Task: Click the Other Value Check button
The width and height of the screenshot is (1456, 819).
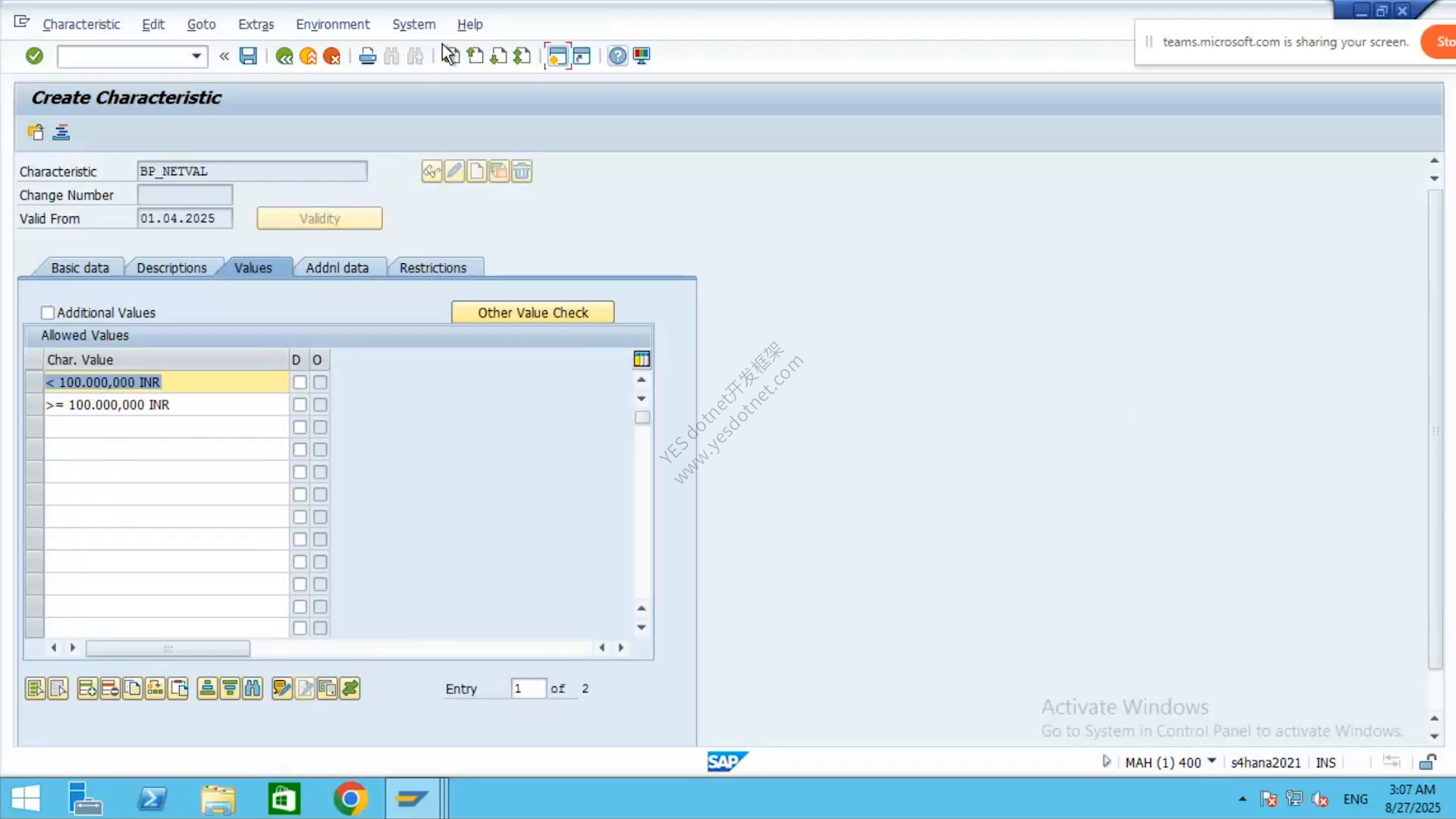Action: tap(533, 312)
